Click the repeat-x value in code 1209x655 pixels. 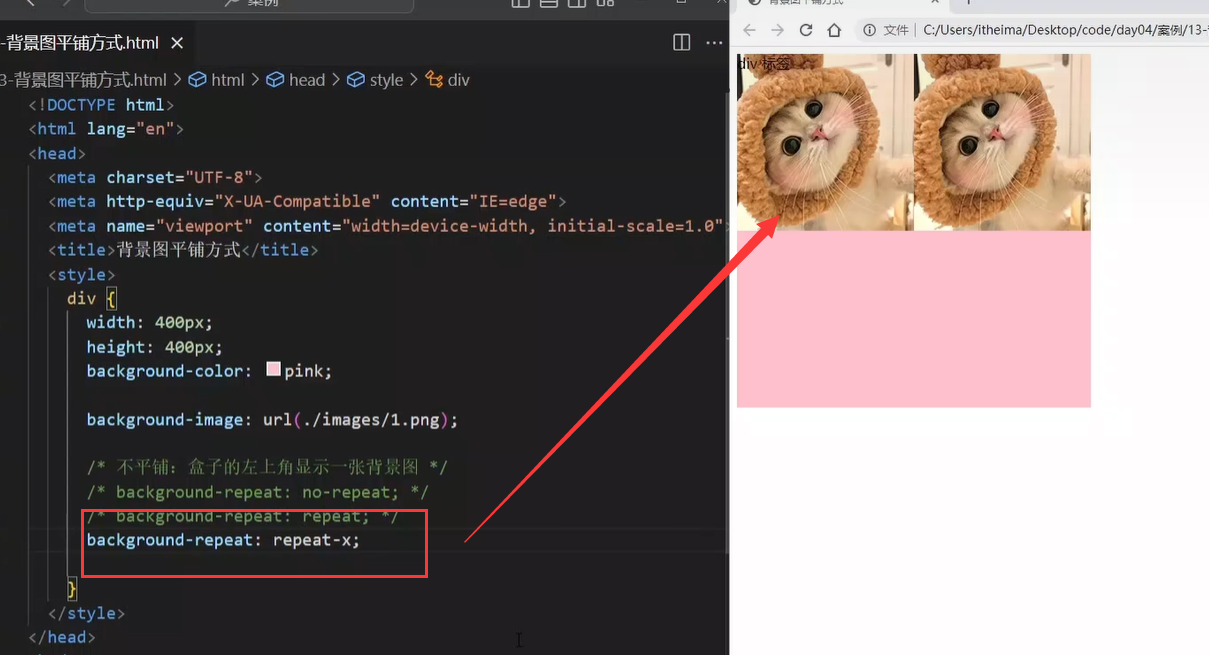point(315,540)
